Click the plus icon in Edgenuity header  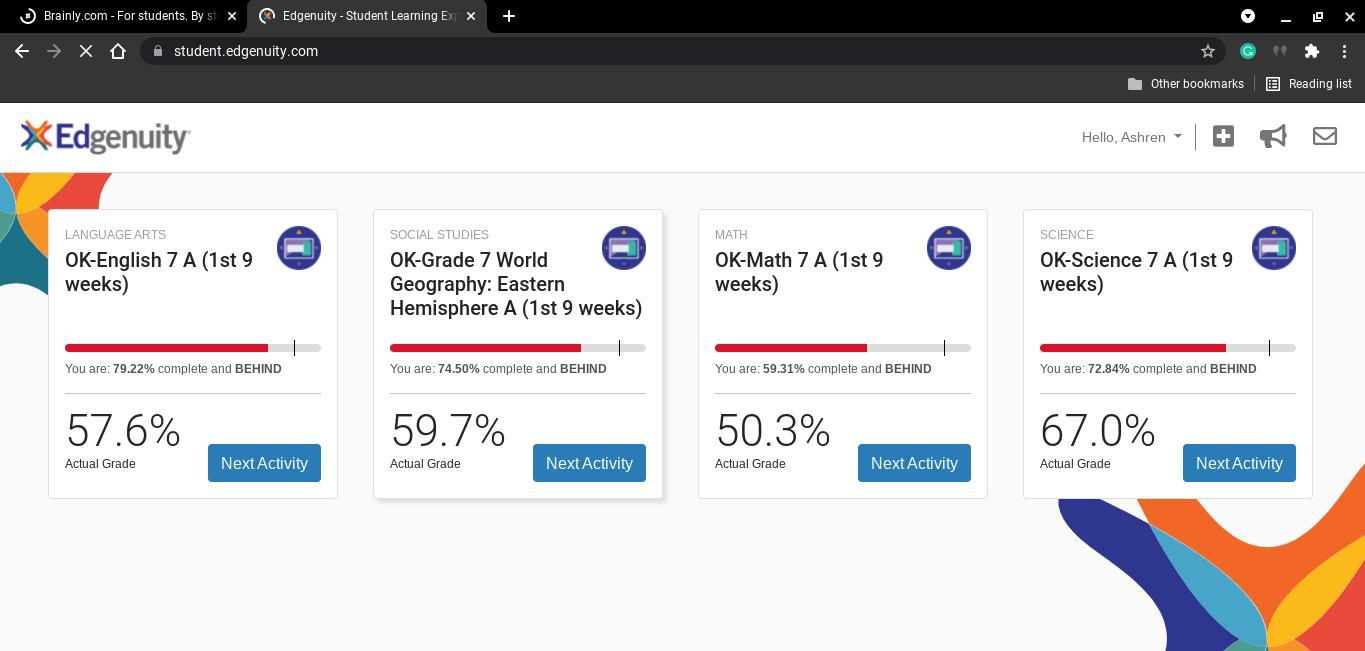1223,136
